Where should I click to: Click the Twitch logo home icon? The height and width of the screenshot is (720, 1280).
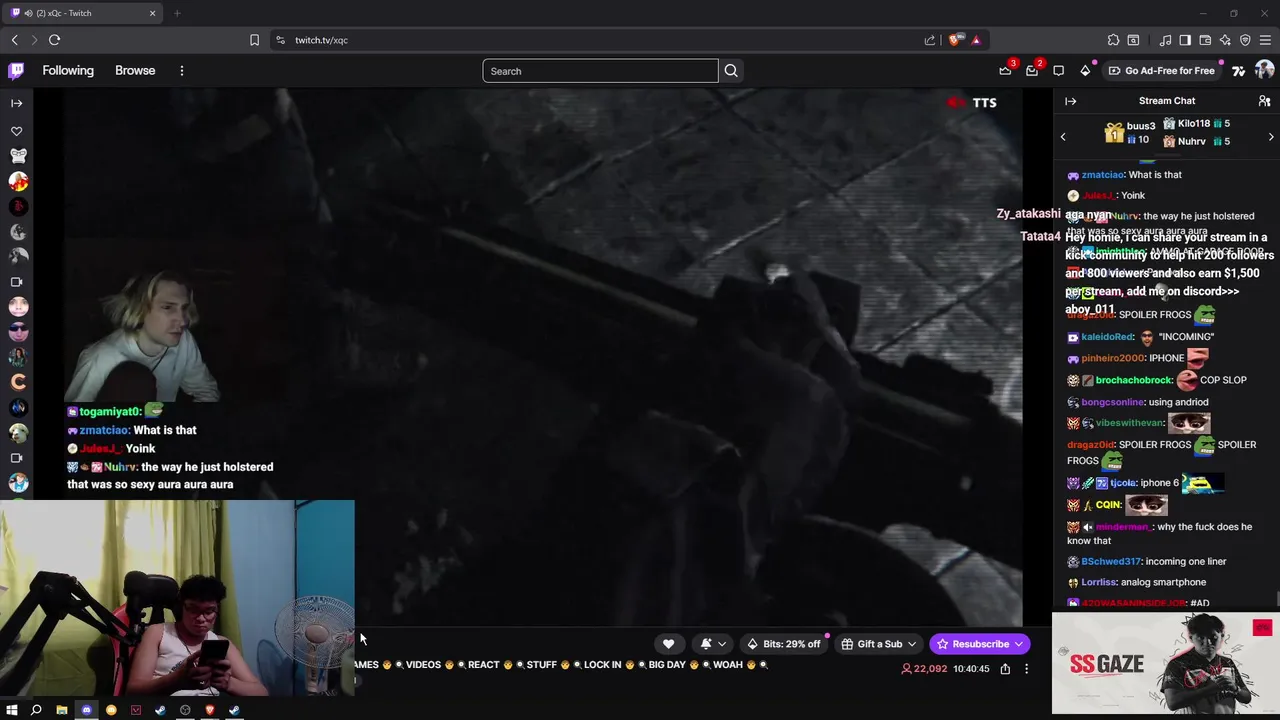pyautogui.click(x=16, y=71)
